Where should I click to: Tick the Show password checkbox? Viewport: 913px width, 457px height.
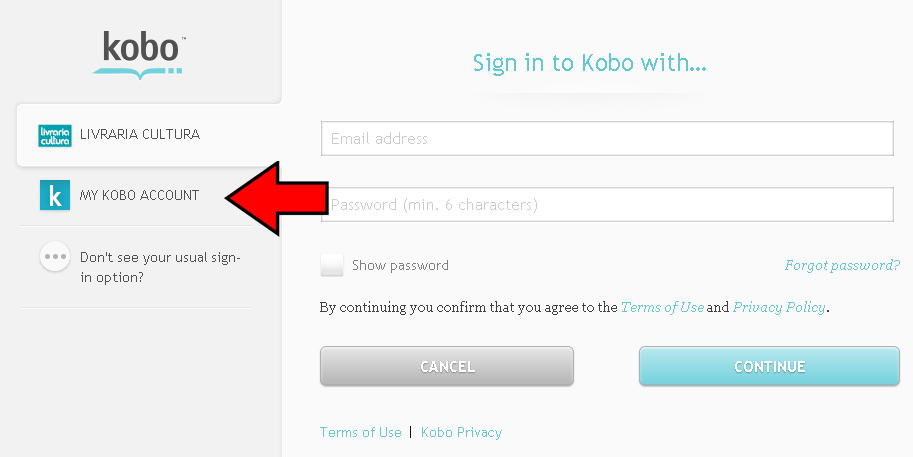click(332, 265)
